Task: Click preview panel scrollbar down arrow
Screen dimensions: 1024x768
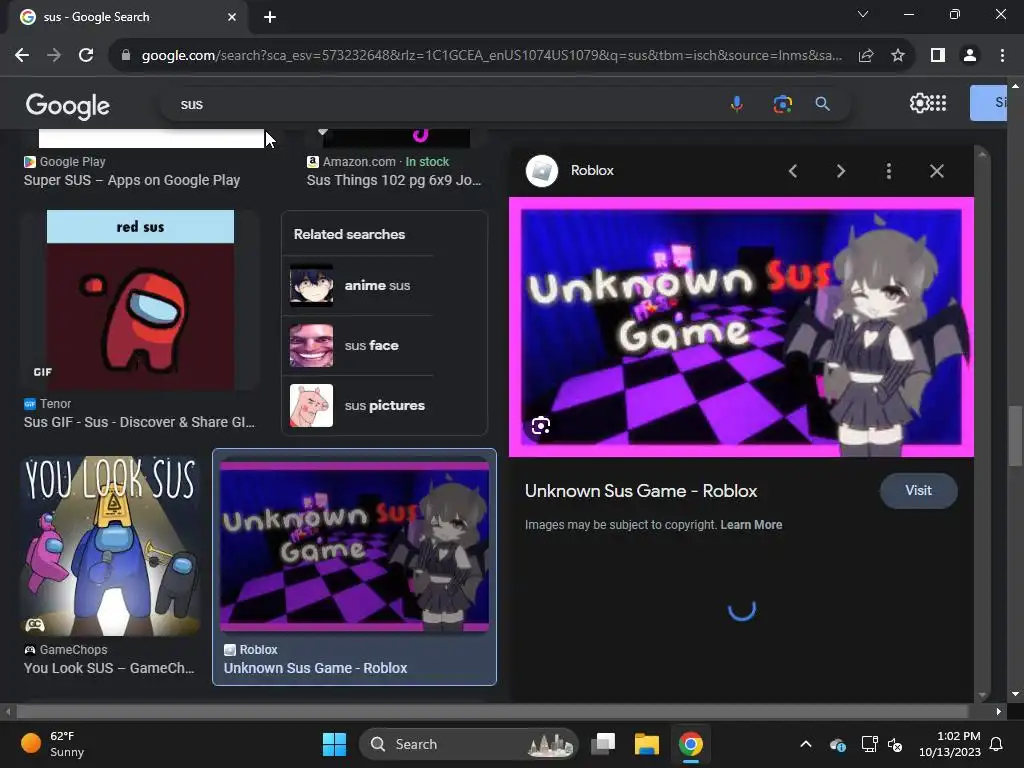Action: [981, 695]
